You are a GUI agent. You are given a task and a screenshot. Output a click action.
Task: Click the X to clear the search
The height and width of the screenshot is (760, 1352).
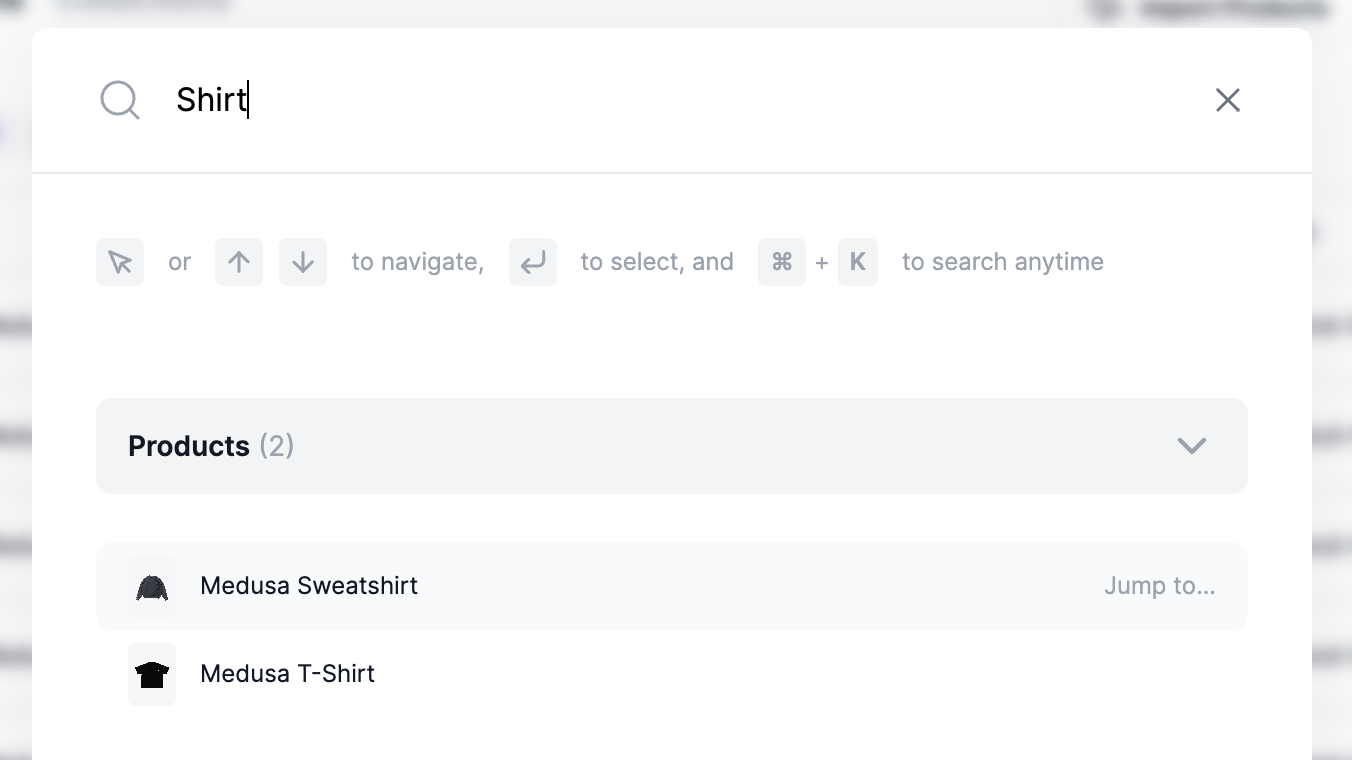tap(1228, 100)
